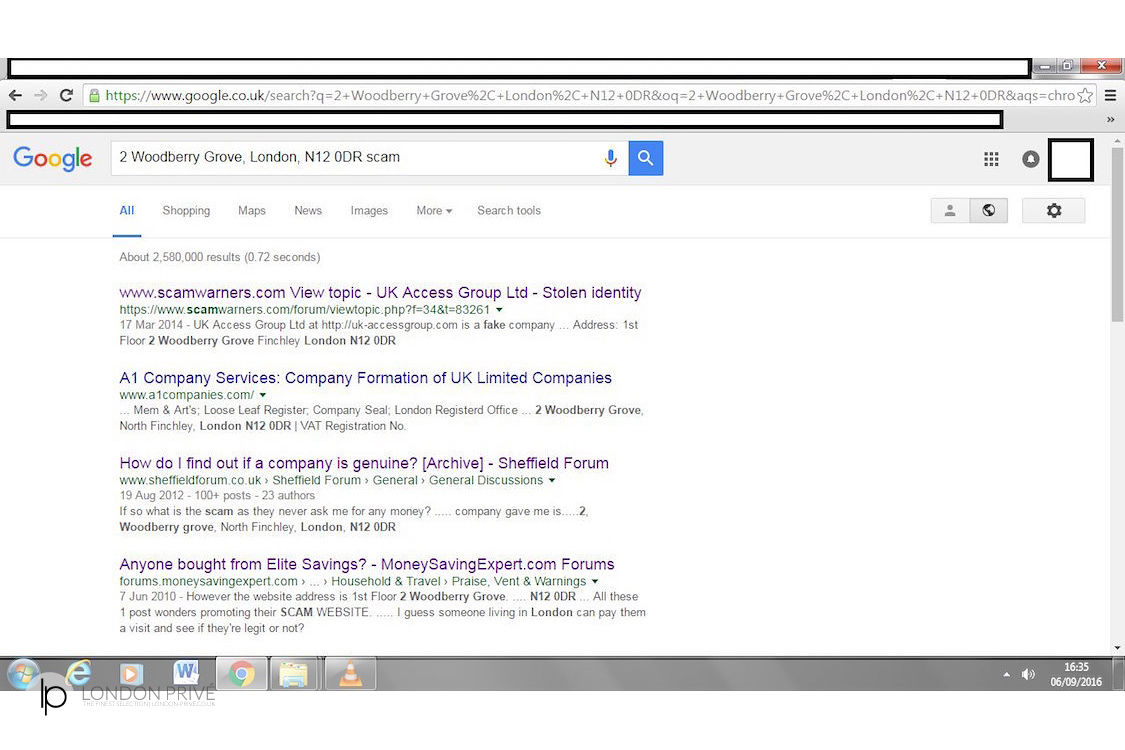
Task: Click the Google logo
Action: pos(52,158)
